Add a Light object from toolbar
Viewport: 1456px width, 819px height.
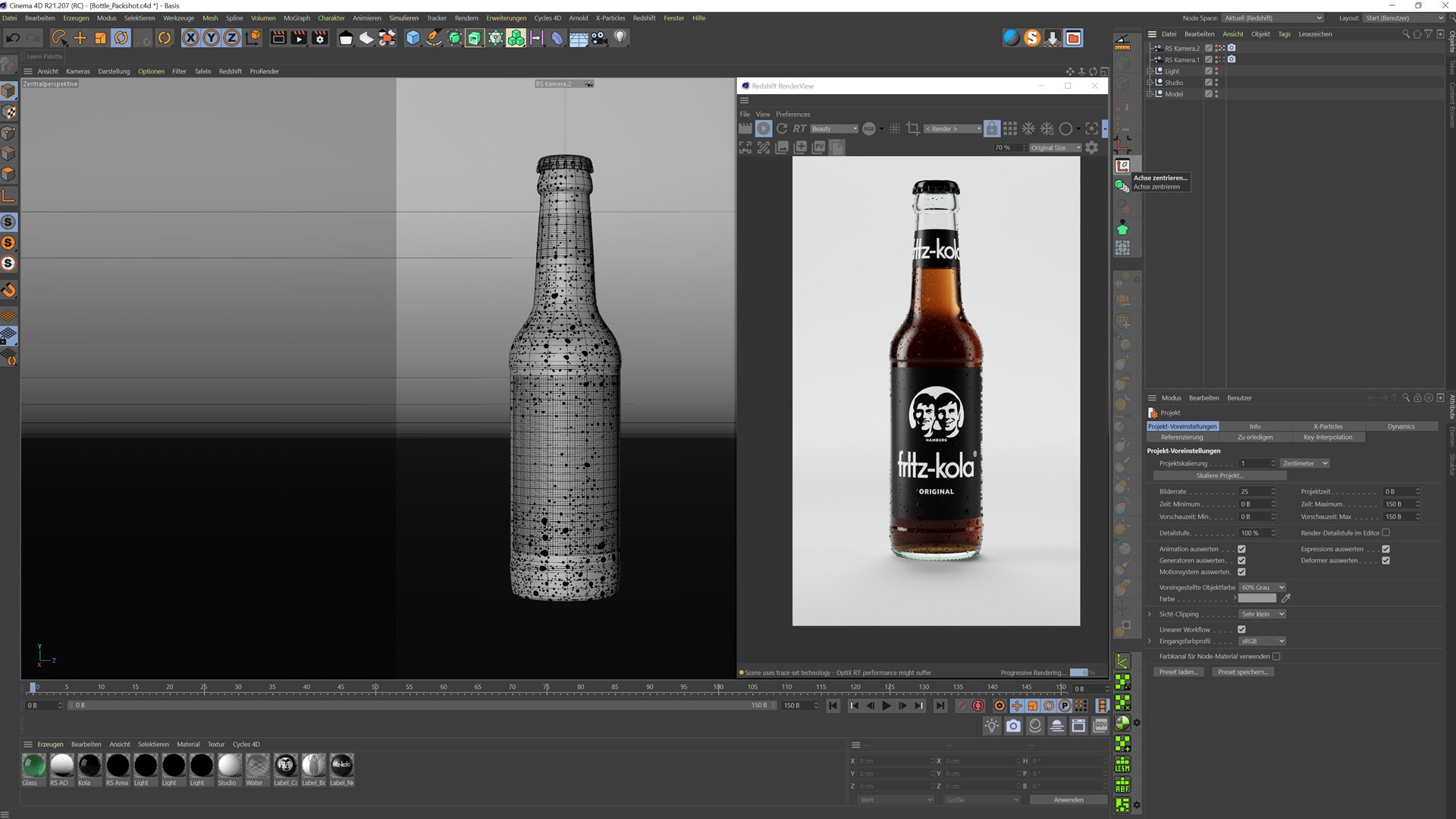point(620,37)
